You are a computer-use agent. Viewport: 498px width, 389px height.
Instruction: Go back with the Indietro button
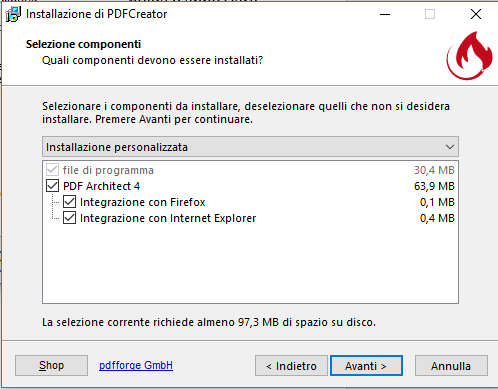(x=291, y=366)
